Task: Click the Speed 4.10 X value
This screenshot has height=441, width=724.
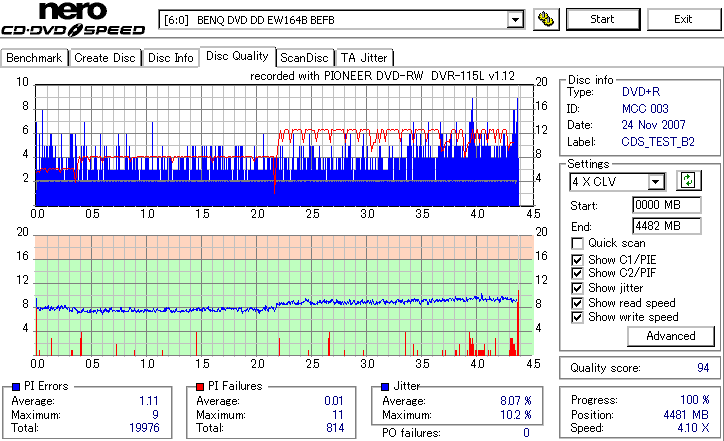Action: coord(693,428)
